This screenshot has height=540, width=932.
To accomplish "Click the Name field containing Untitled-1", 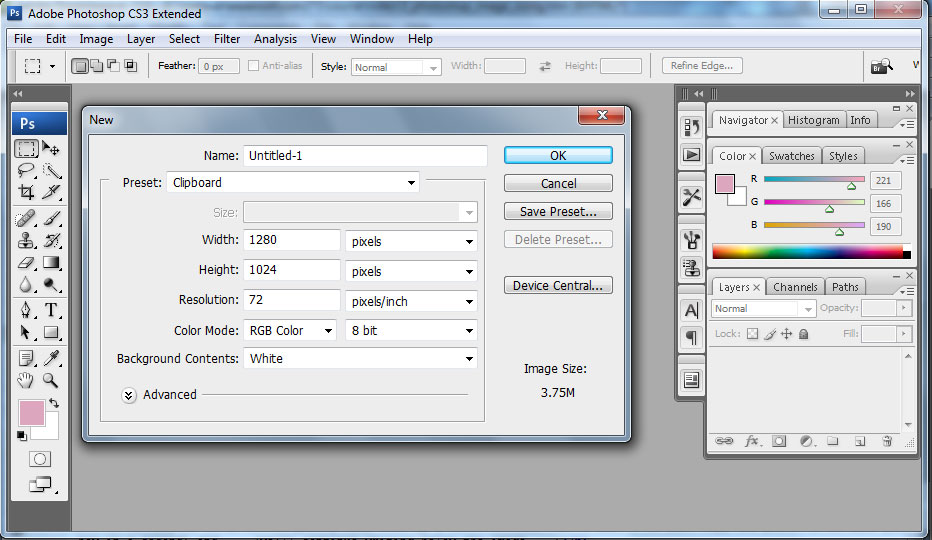I will tap(364, 156).
